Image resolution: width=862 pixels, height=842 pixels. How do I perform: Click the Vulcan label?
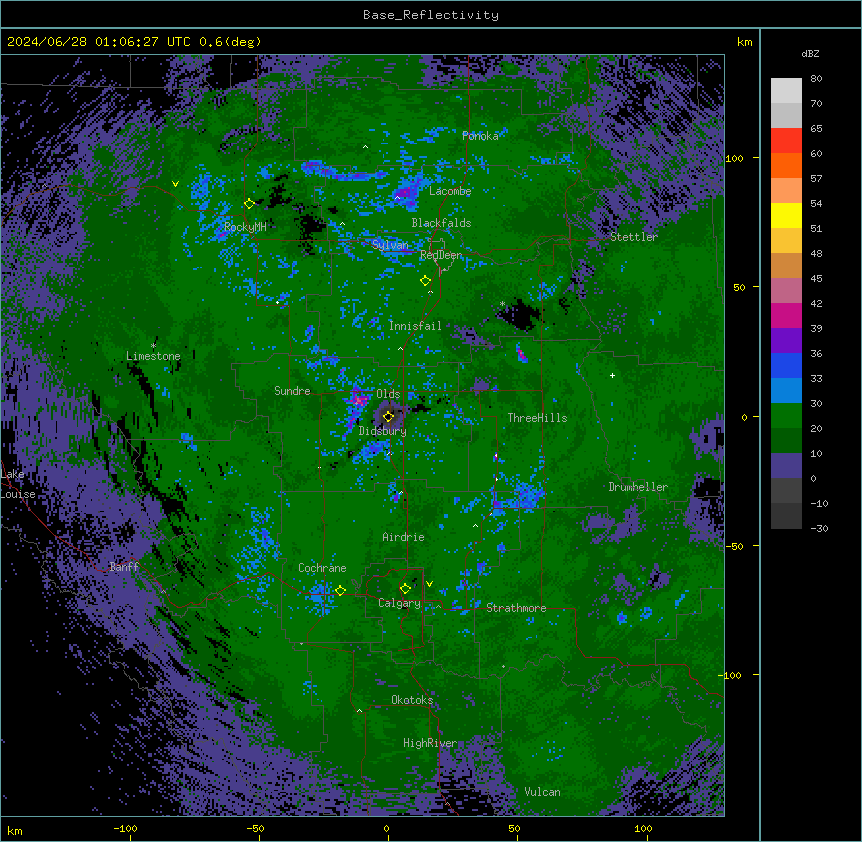click(543, 792)
